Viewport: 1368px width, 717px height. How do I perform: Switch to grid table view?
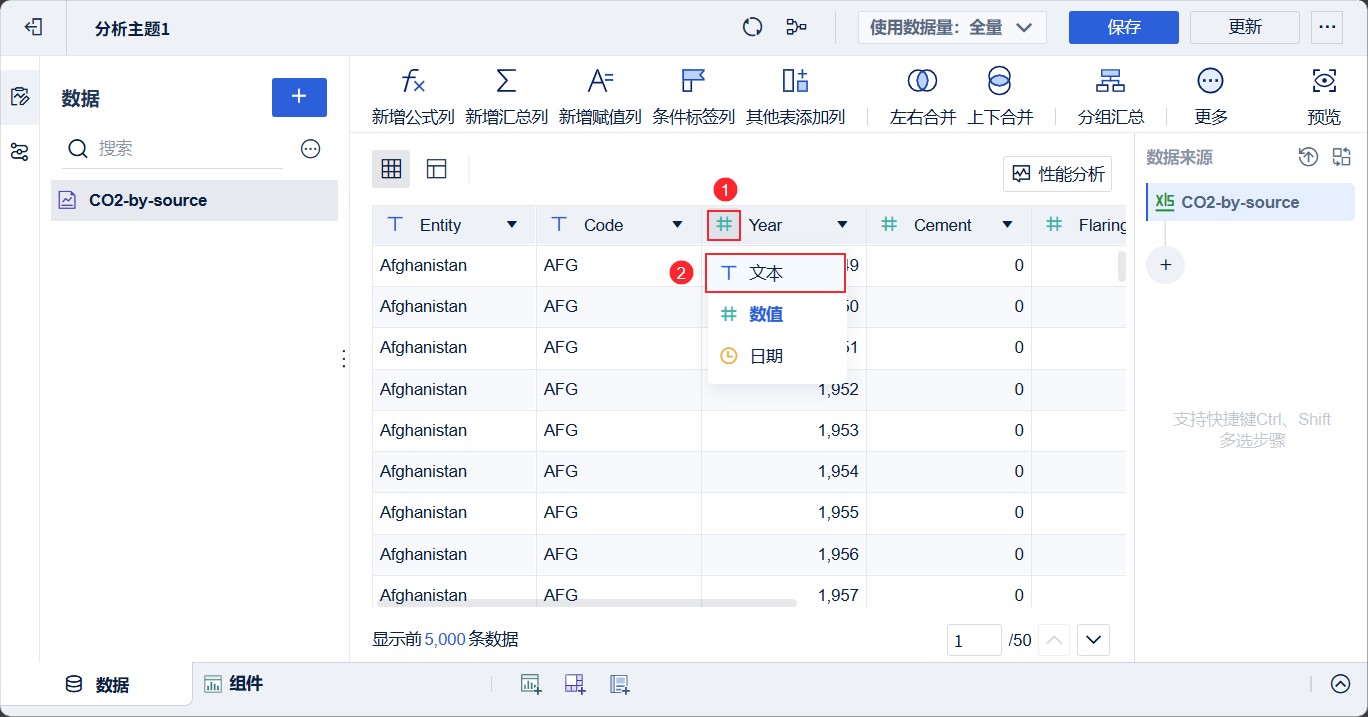click(x=391, y=169)
